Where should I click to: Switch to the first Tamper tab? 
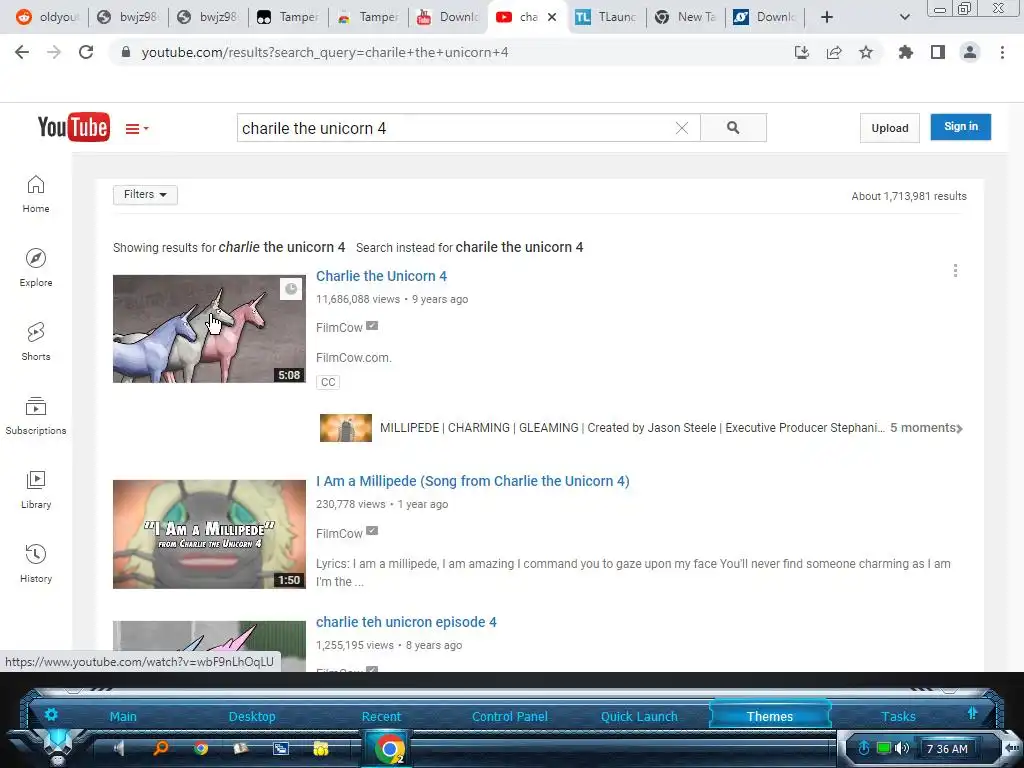click(287, 17)
